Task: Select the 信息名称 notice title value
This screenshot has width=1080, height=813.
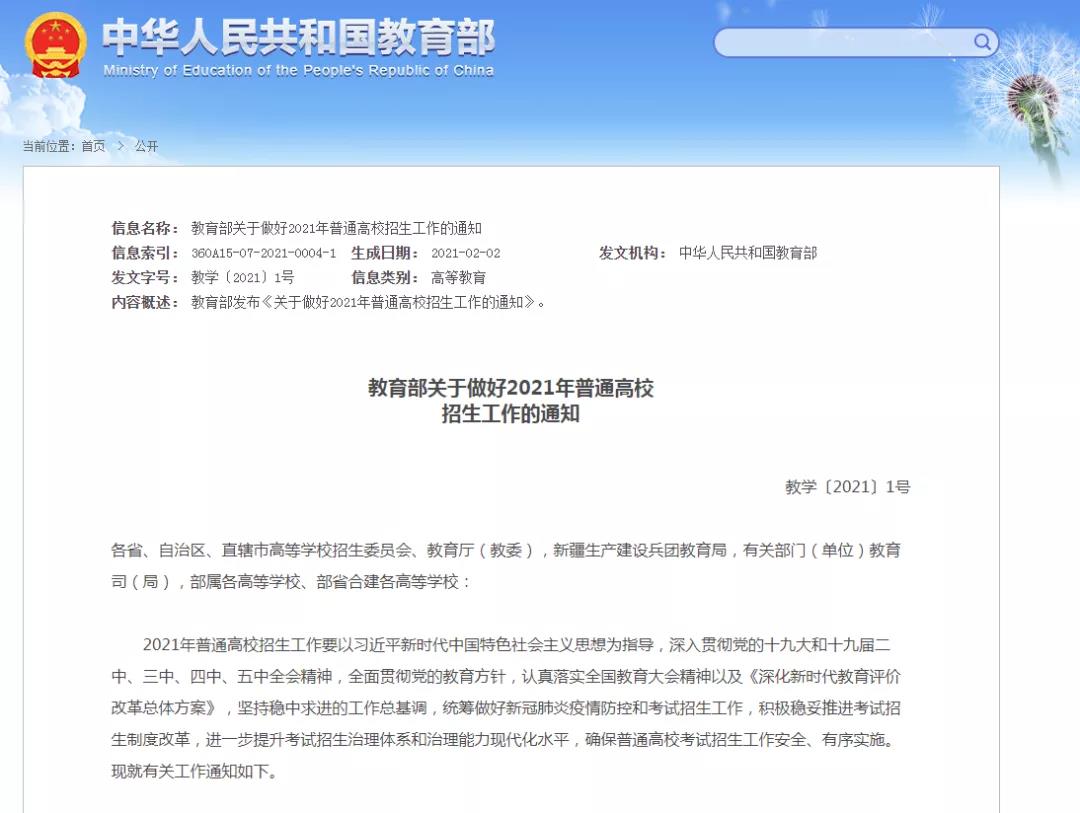Action: pyautogui.click(x=336, y=228)
